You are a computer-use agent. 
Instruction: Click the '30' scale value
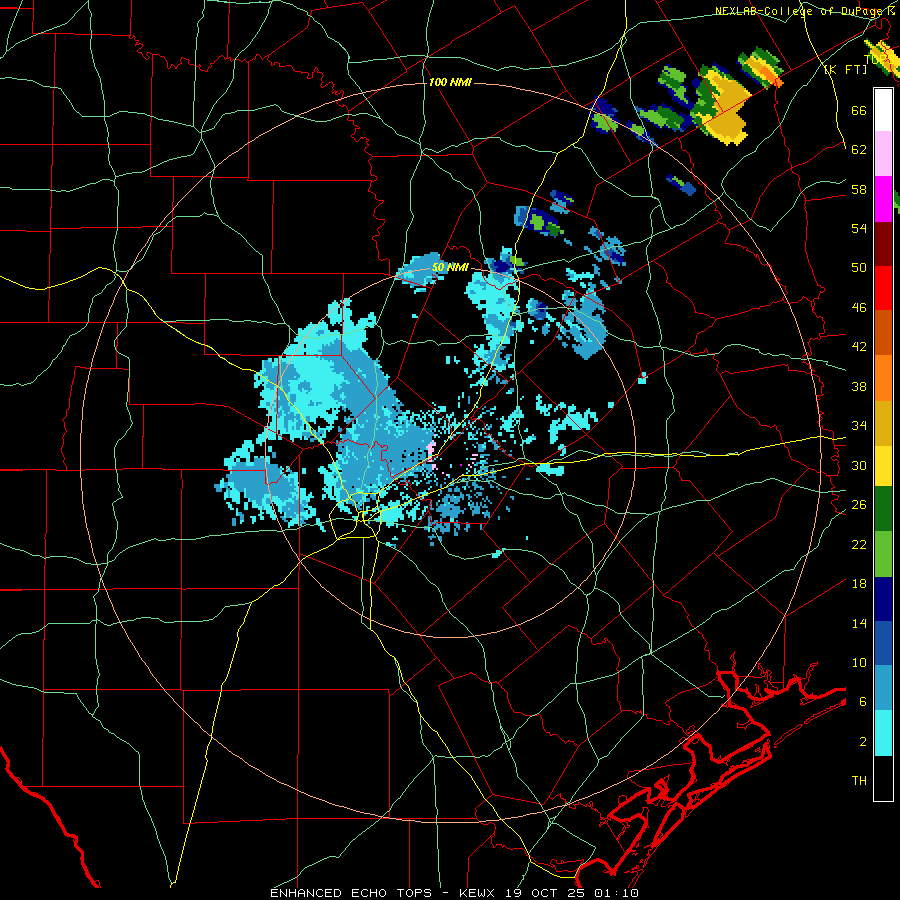coord(859,465)
